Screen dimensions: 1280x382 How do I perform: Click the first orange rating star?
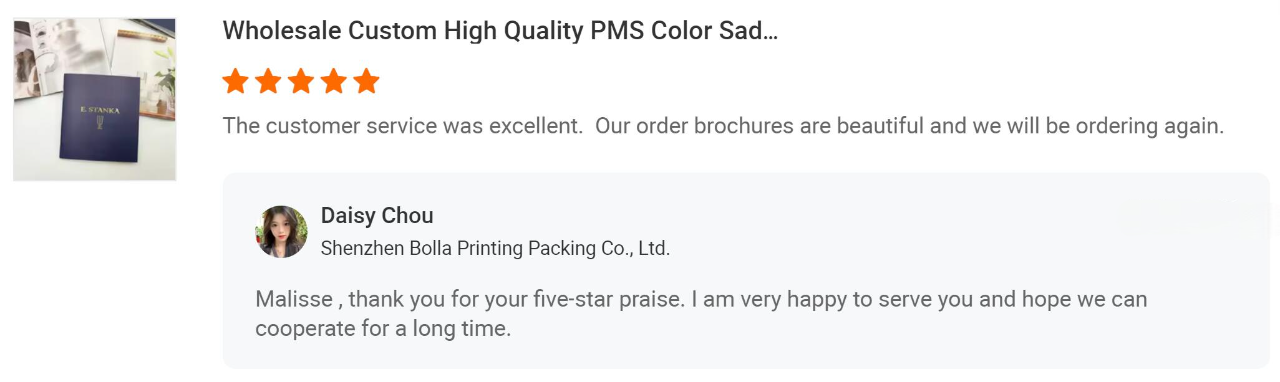236,81
